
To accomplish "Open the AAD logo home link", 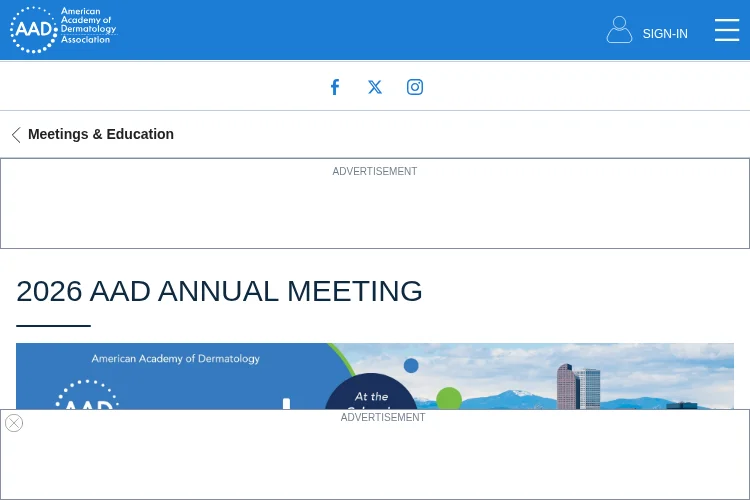I will (64, 30).
